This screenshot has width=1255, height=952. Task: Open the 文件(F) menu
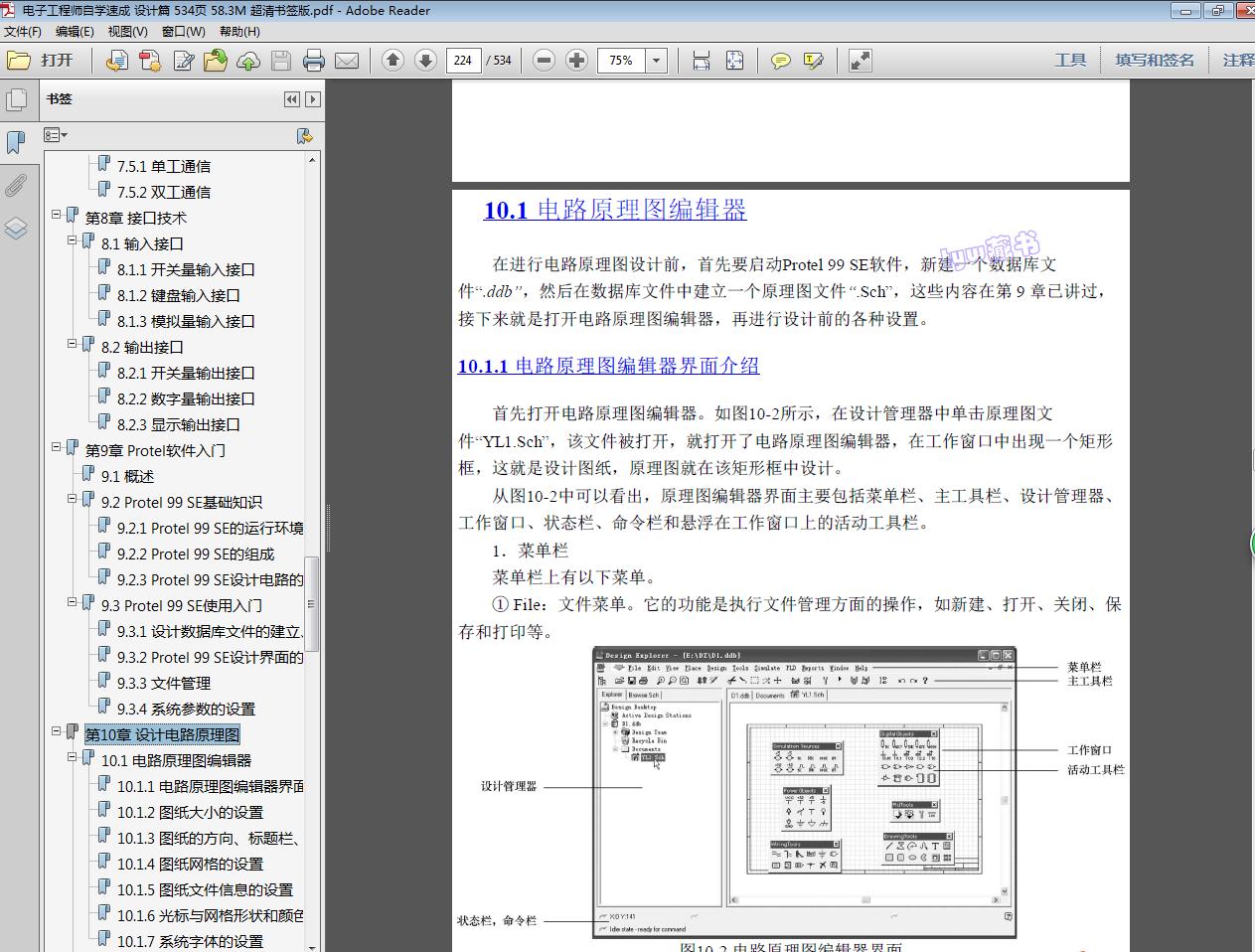click(x=23, y=31)
